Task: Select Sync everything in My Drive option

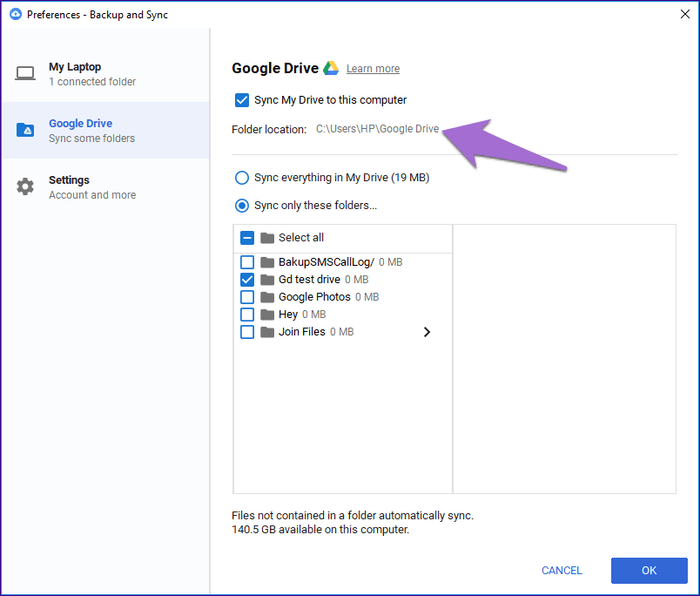Action: coord(242,178)
